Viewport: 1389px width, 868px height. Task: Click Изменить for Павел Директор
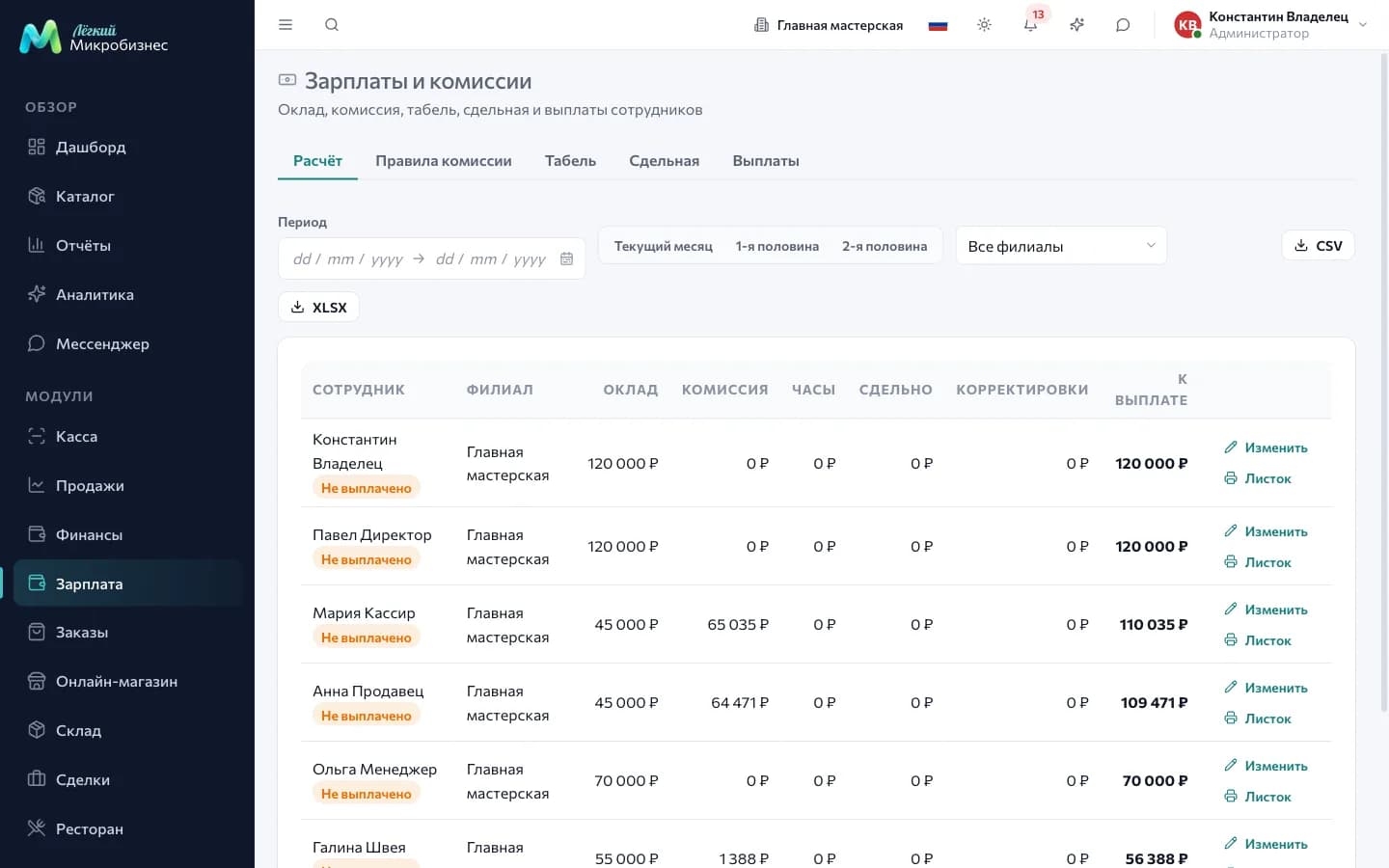(x=1266, y=531)
